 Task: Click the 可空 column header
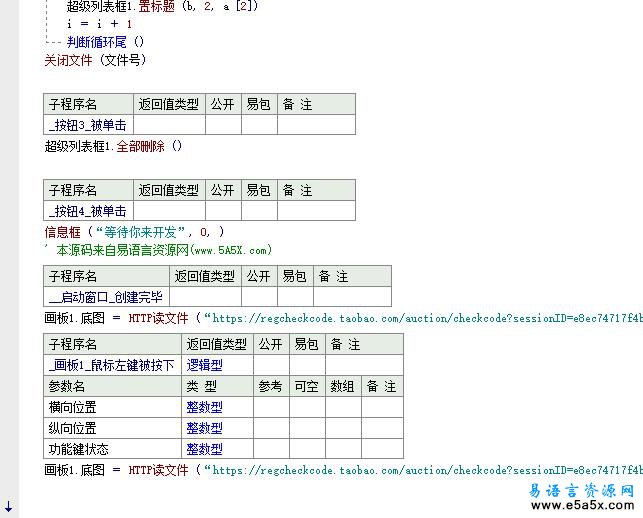coord(307,386)
